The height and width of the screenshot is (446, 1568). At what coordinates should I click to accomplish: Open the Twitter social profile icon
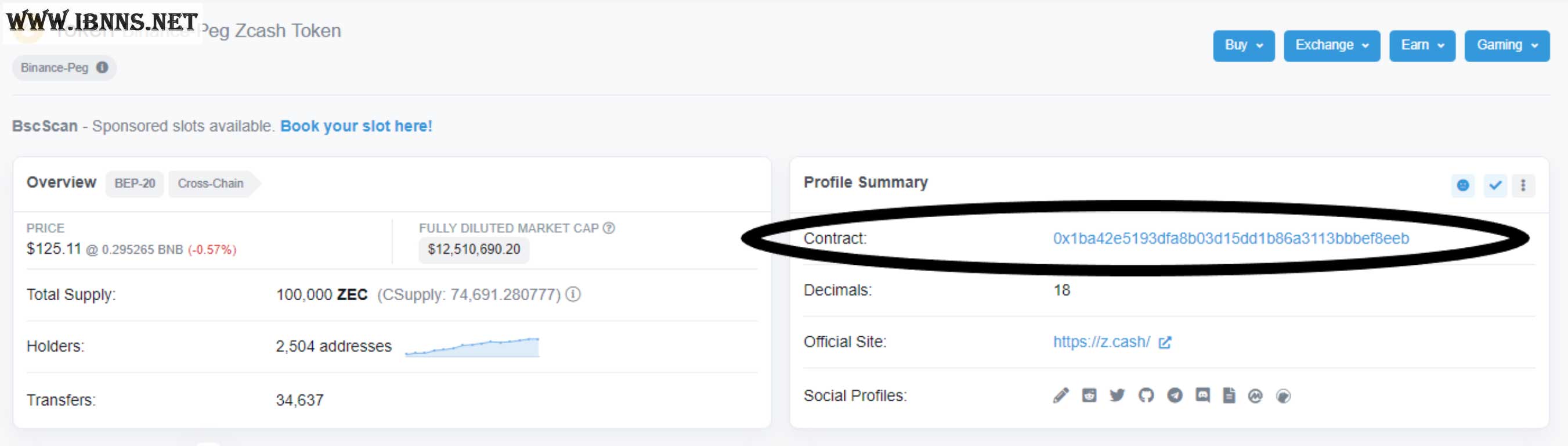click(1117, 395)
